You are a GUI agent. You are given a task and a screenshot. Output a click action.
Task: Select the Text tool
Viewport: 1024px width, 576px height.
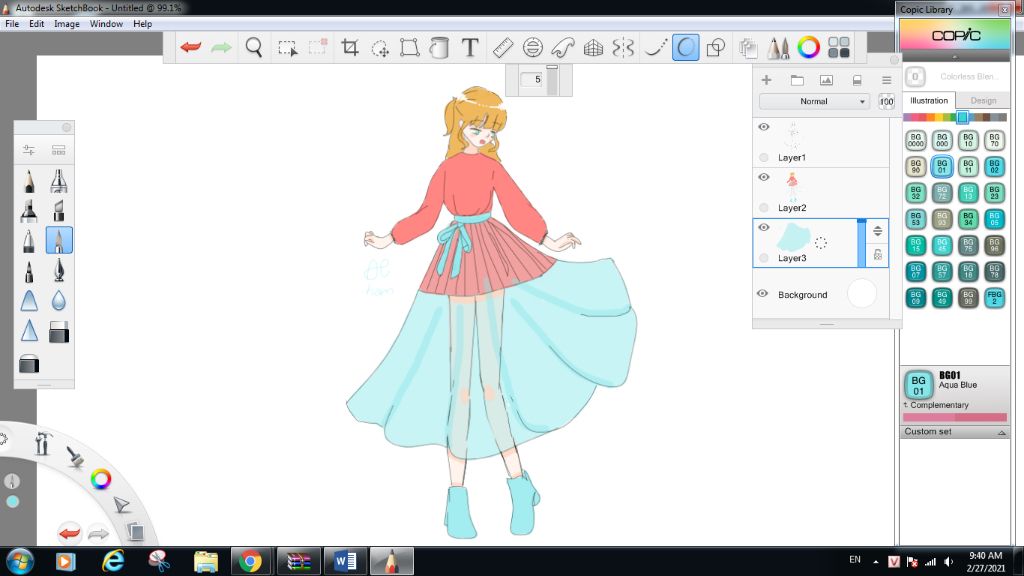470,47
